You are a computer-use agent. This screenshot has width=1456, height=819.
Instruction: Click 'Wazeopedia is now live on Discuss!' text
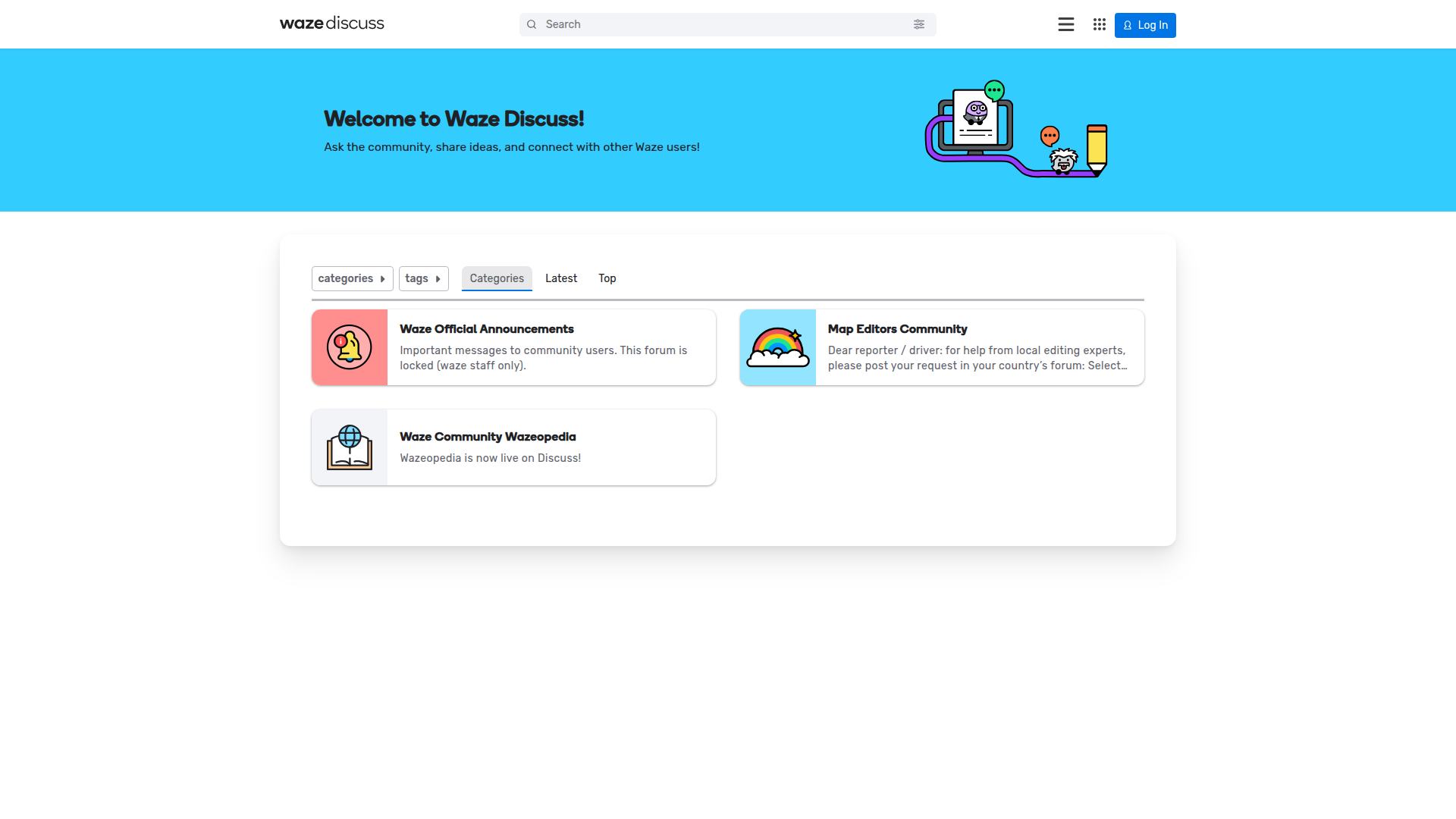coord(491,458)
